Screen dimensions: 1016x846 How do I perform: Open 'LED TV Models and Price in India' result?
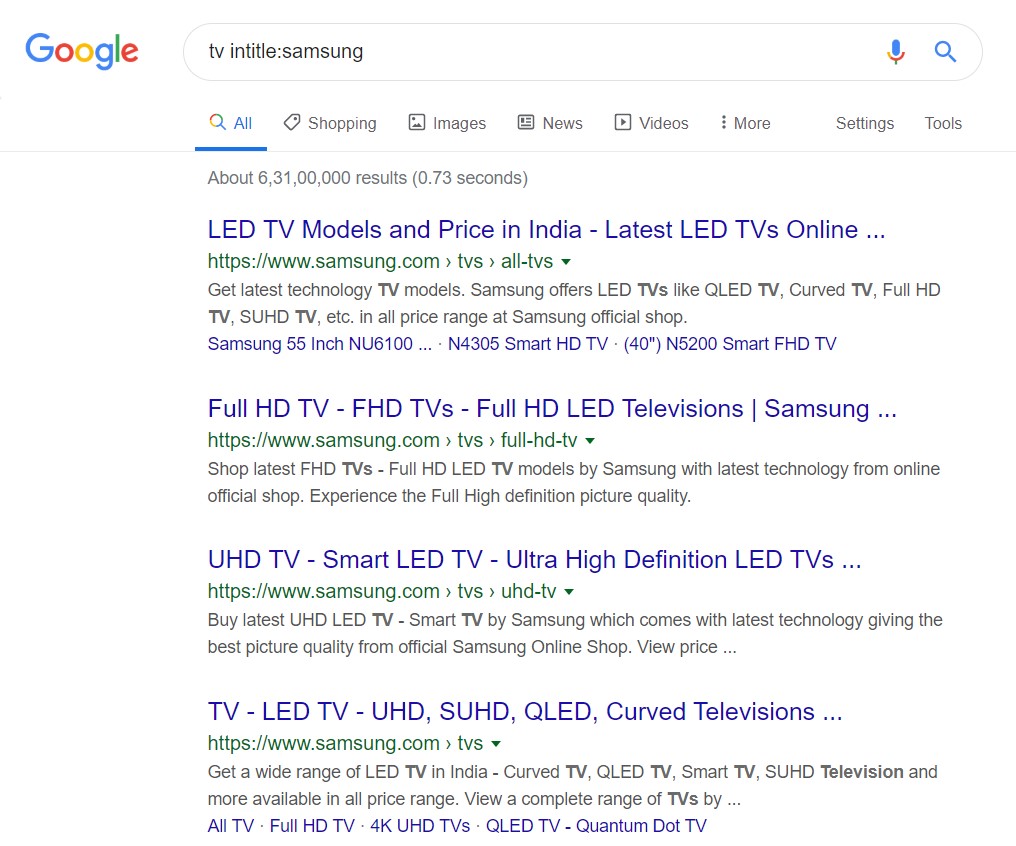tap(546, 230)
